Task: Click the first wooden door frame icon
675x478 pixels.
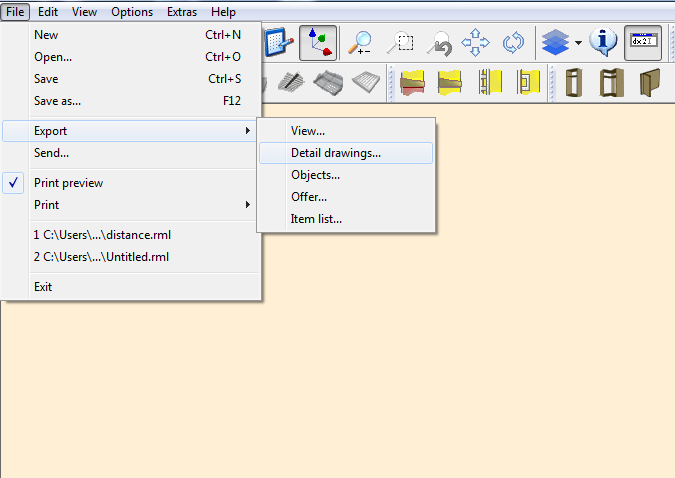Action: [574, 83]
